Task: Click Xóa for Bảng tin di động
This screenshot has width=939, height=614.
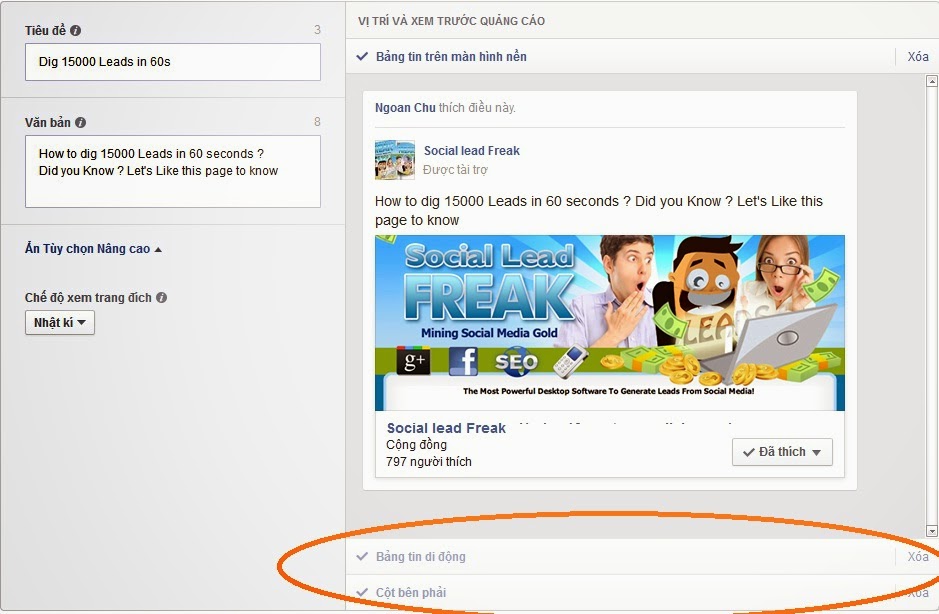Action: coord(918,556)
